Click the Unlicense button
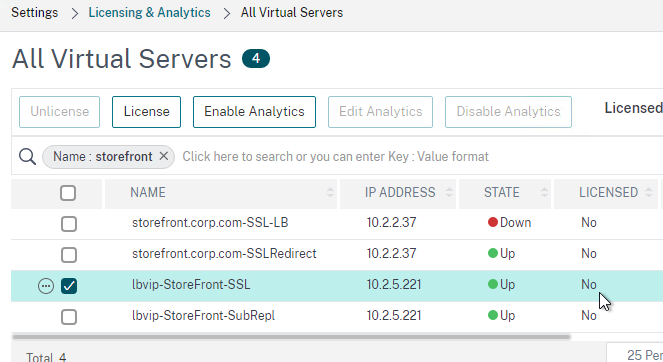Image resolution: width=663 pixels, height=362 pixels. pos(59,112)
